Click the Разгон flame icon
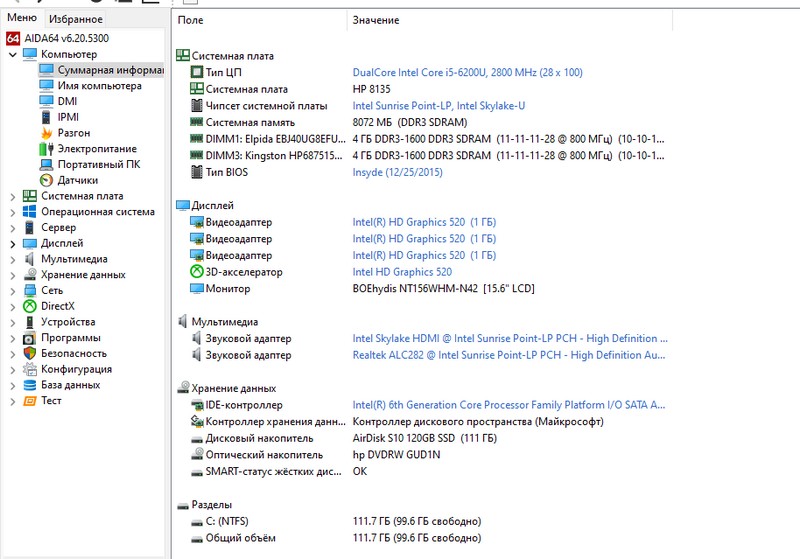The width and height of the screenshot is (800, 559). pyautogui.click(x=46, y=133)
